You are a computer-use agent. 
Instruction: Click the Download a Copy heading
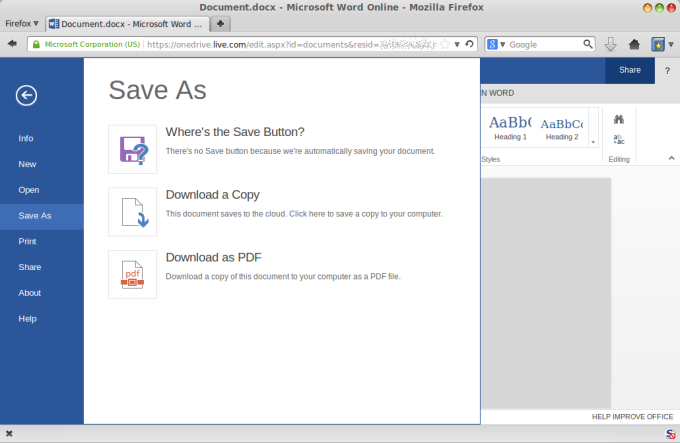click(x=212, y=195)
